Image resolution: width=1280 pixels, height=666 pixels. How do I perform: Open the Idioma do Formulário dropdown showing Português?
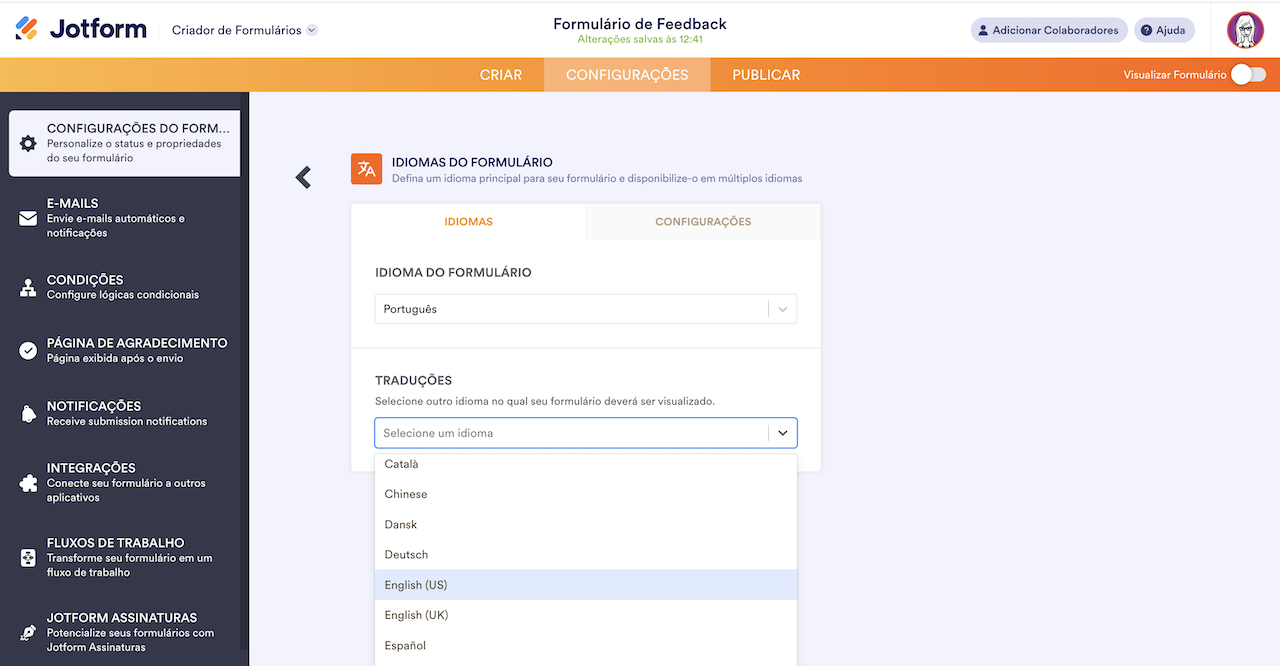585,308
